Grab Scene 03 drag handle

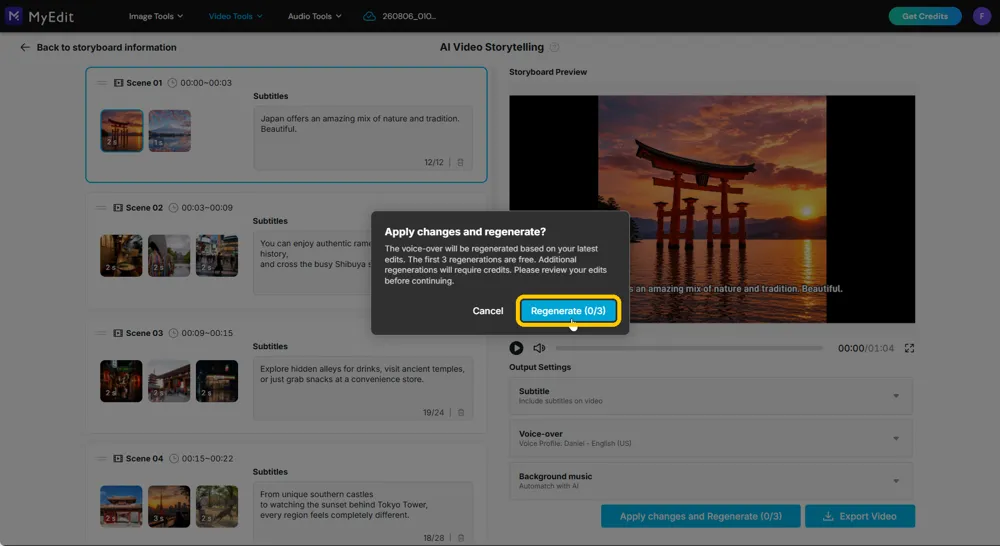pos(101,333)
